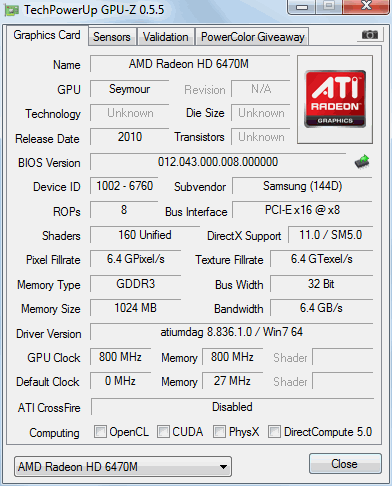Click the camera screenshot icon

(x=370, y=35)
